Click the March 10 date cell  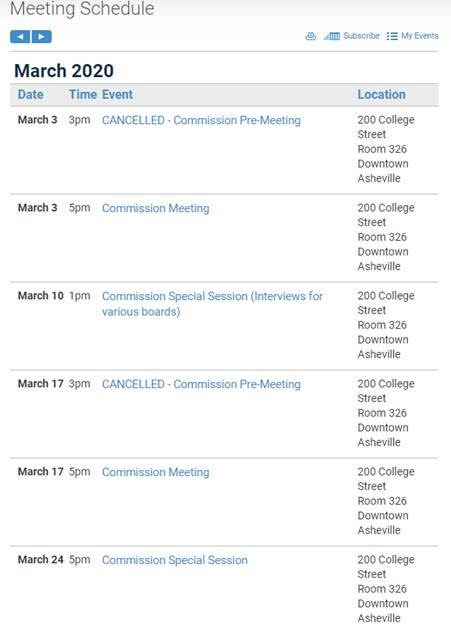click(x=41, y=295)
